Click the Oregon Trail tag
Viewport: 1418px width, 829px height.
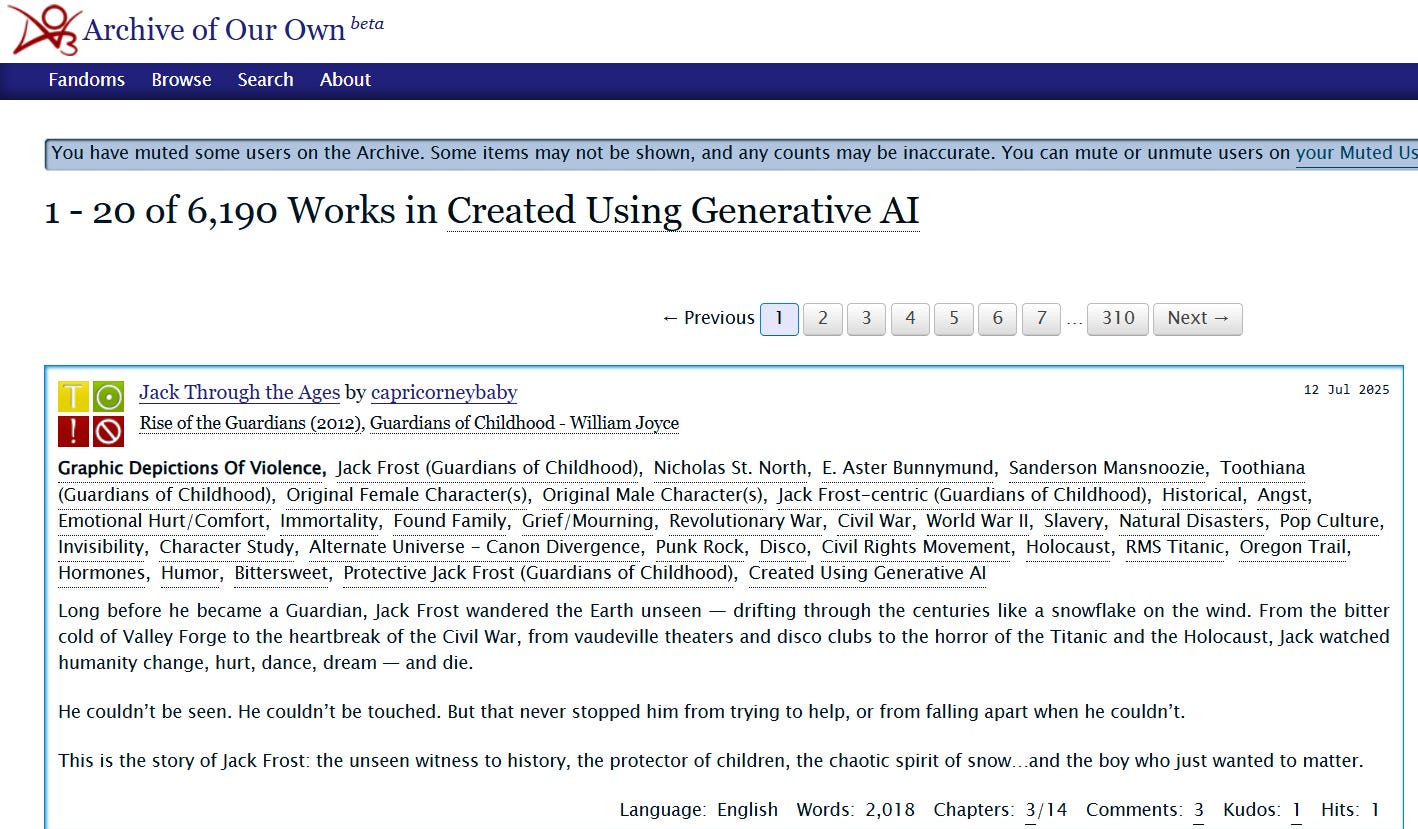point(1295,547)
